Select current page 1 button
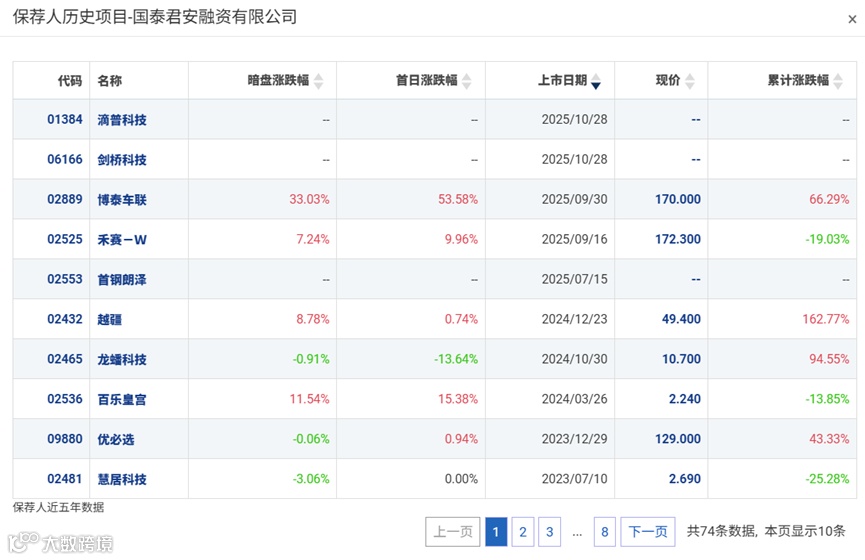 tap(496, 532)
